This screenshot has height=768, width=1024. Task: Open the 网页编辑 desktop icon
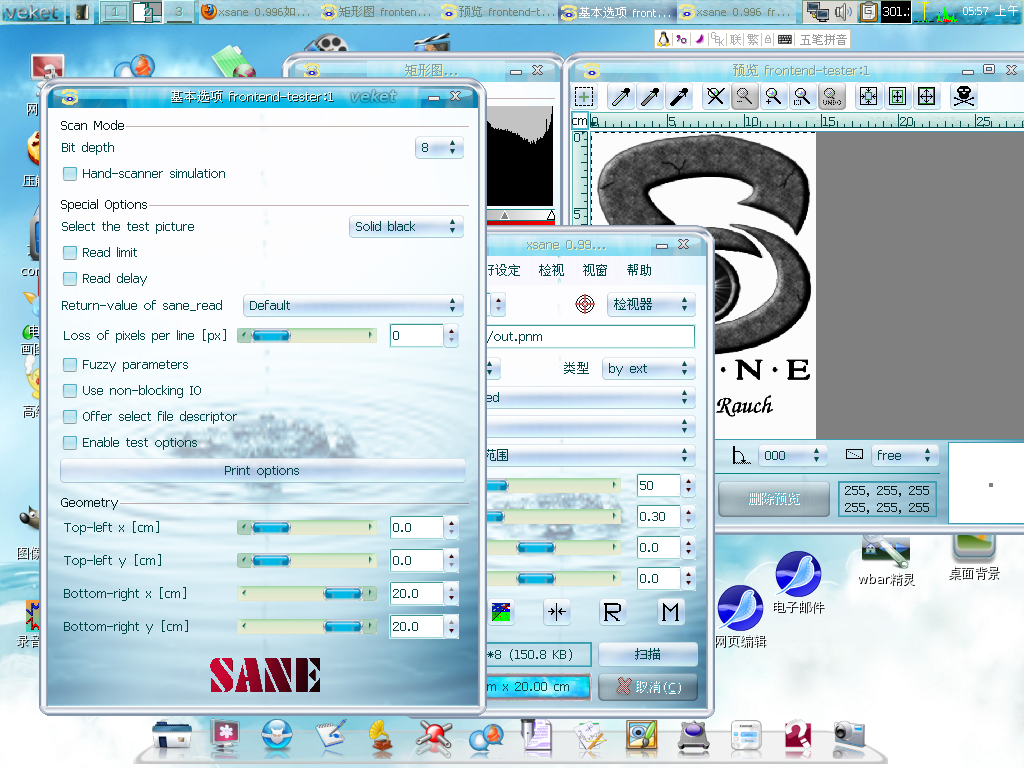pyautogui.click(x=741, y=617)
